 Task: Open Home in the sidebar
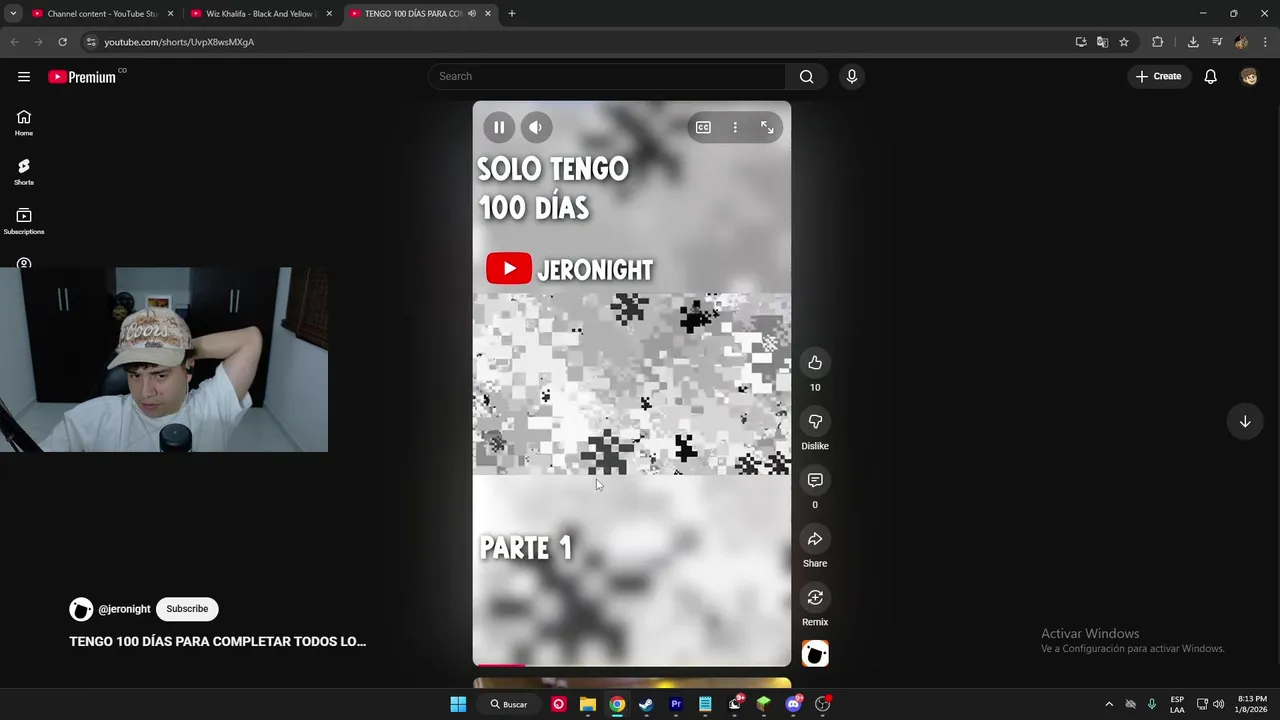[24, 123]
